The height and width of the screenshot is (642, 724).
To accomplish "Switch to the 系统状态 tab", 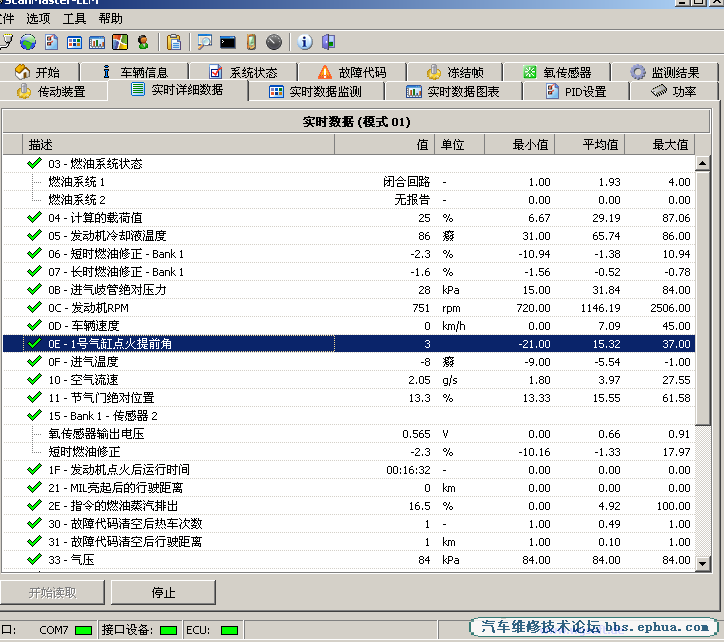I will [243, 73].
